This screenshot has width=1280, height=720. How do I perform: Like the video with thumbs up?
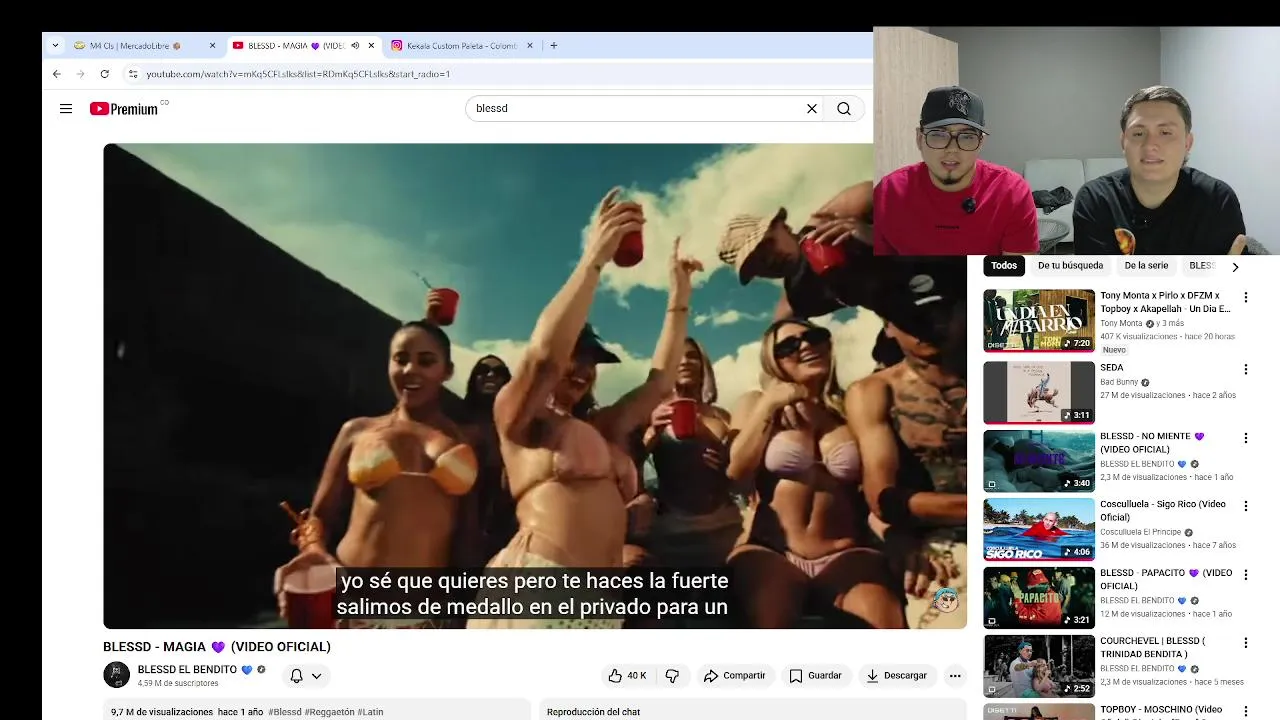point(627,676)
